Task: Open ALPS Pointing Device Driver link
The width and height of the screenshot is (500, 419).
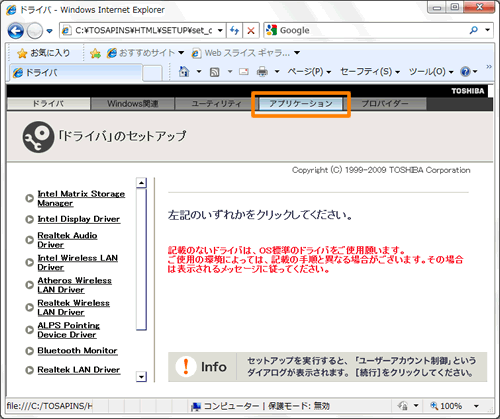Action: pos(68,330)
